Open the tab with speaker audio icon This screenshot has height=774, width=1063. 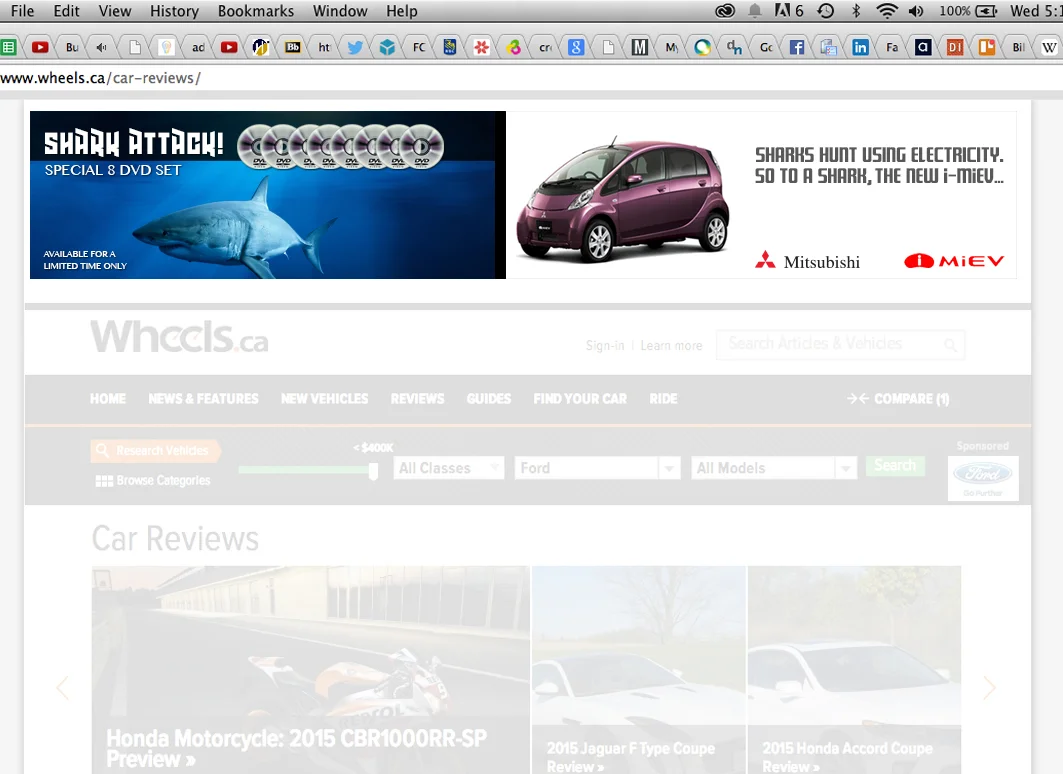102,47
